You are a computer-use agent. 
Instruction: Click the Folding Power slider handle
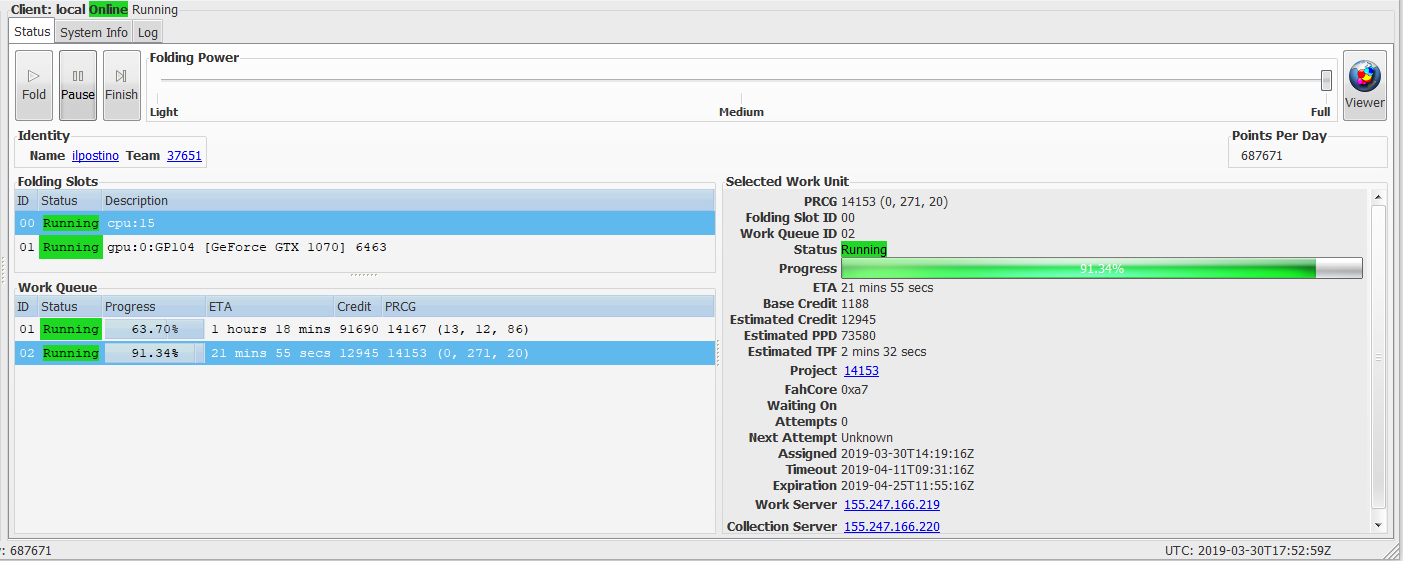(1326, 80)
